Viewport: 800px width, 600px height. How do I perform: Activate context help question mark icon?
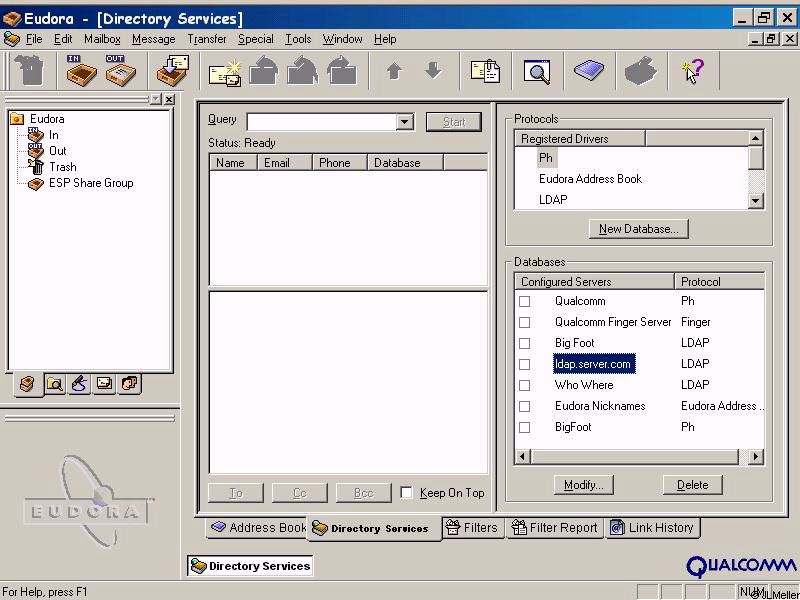tap(693, 70)
